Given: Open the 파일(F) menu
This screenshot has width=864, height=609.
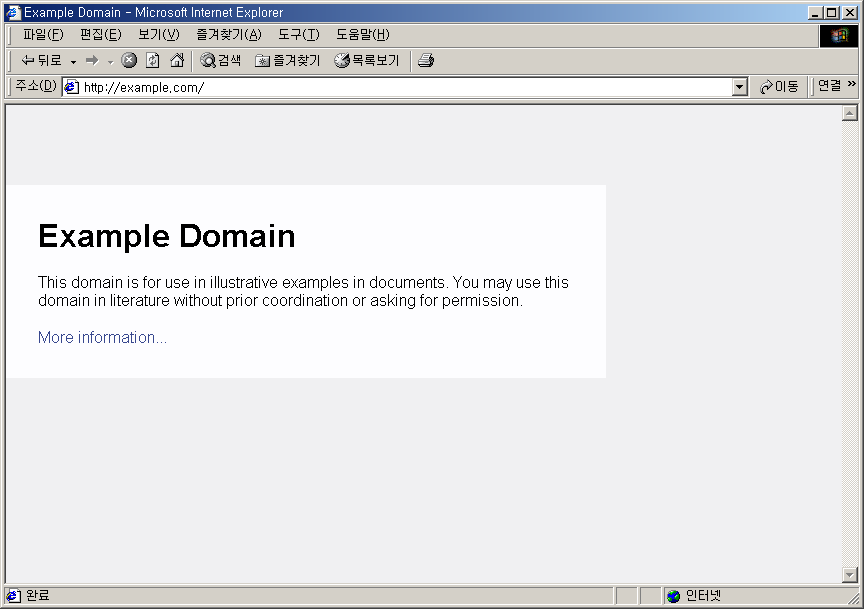Looking at the screenshot, I should click(43, 35).
